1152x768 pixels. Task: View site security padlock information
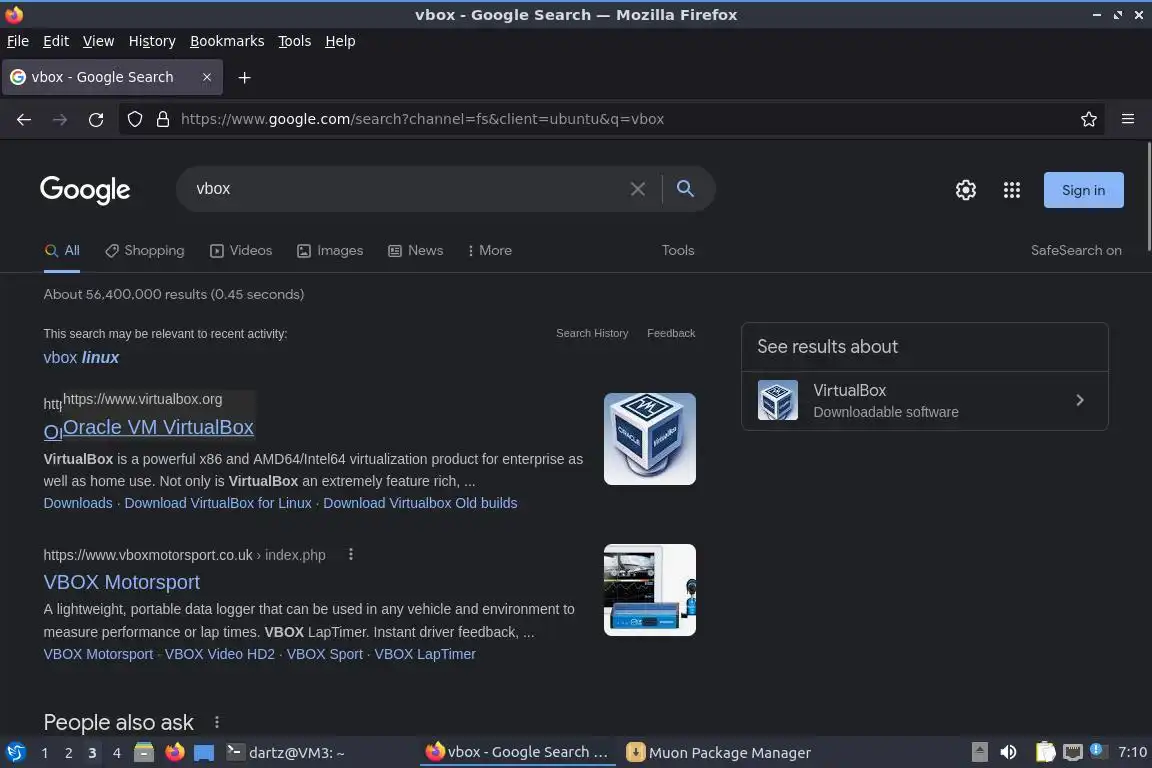point(163,119)
